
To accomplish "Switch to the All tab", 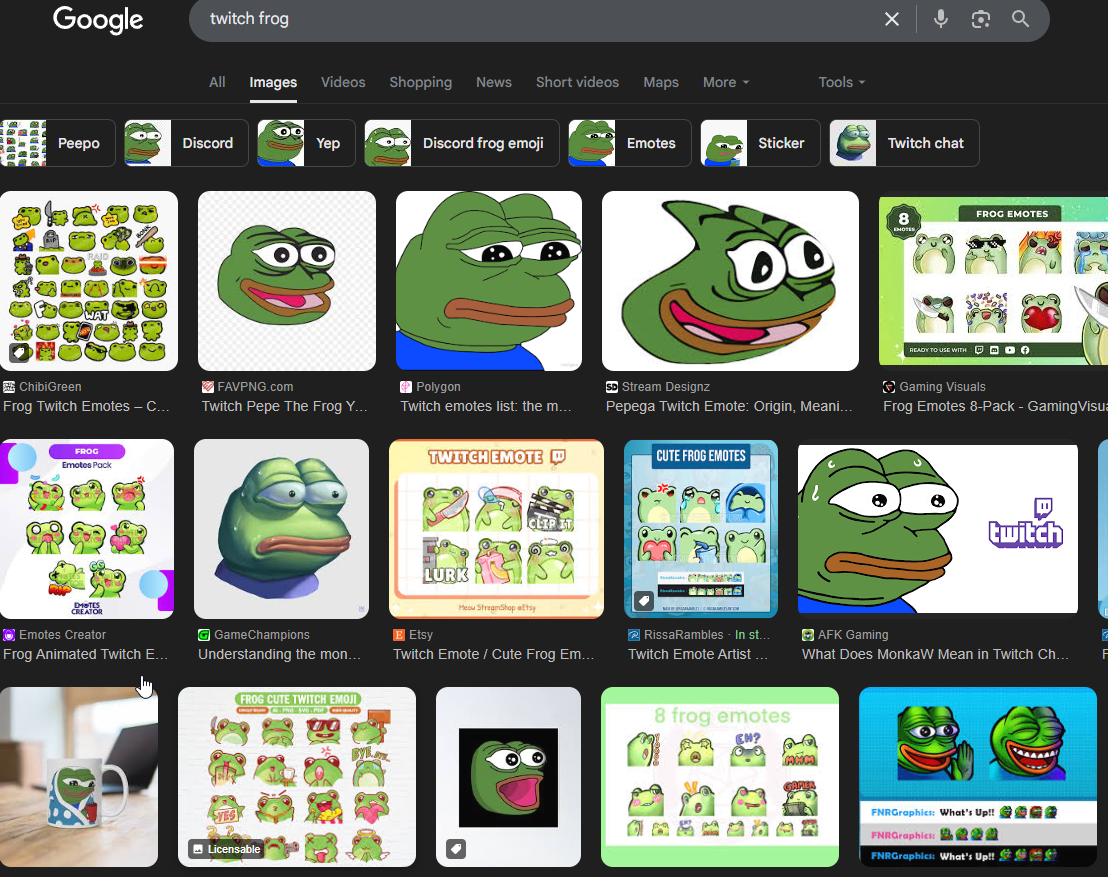I will [x=217, y=82].
